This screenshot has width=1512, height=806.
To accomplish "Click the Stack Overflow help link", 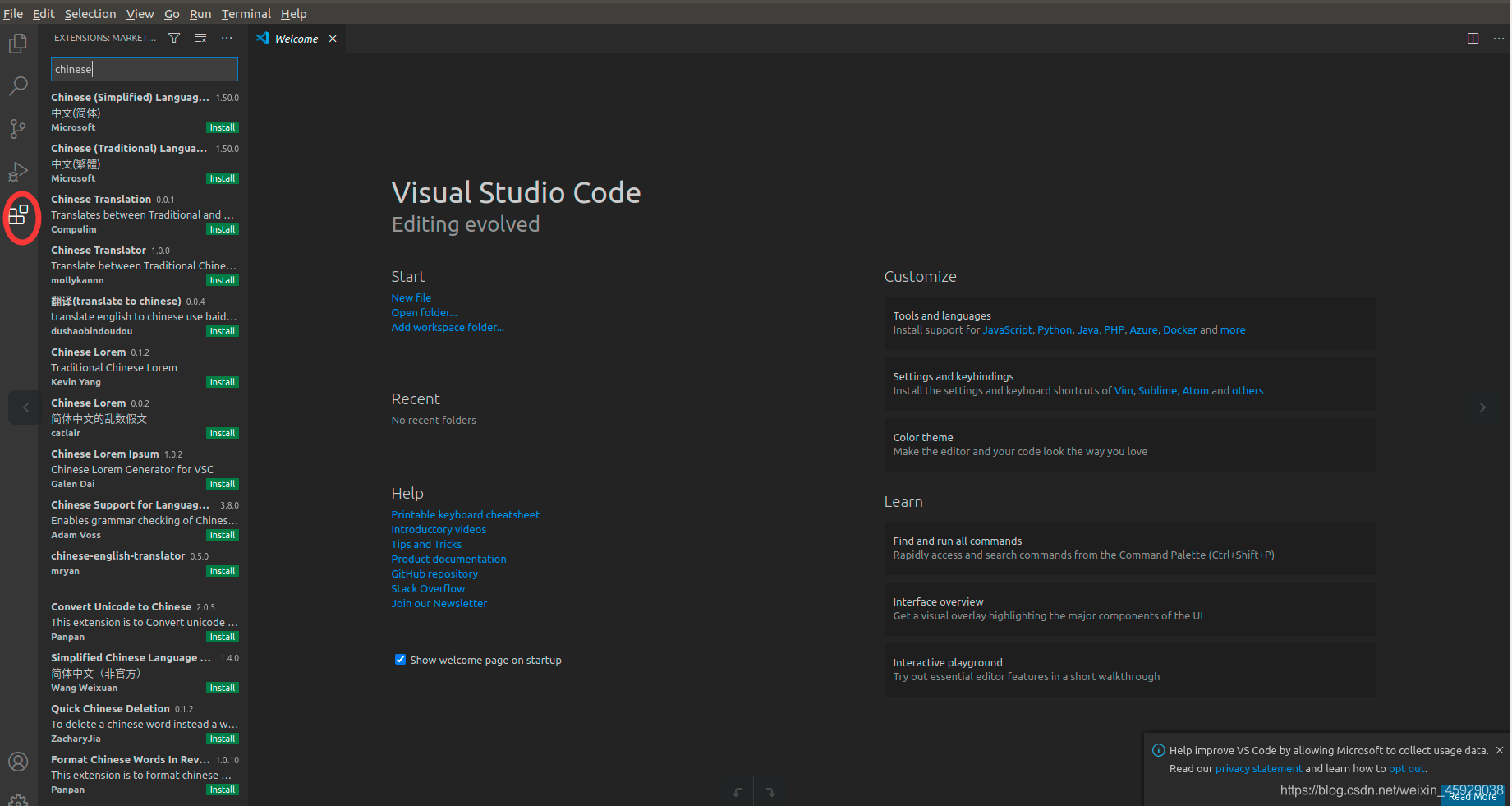I will coord(428,588).
